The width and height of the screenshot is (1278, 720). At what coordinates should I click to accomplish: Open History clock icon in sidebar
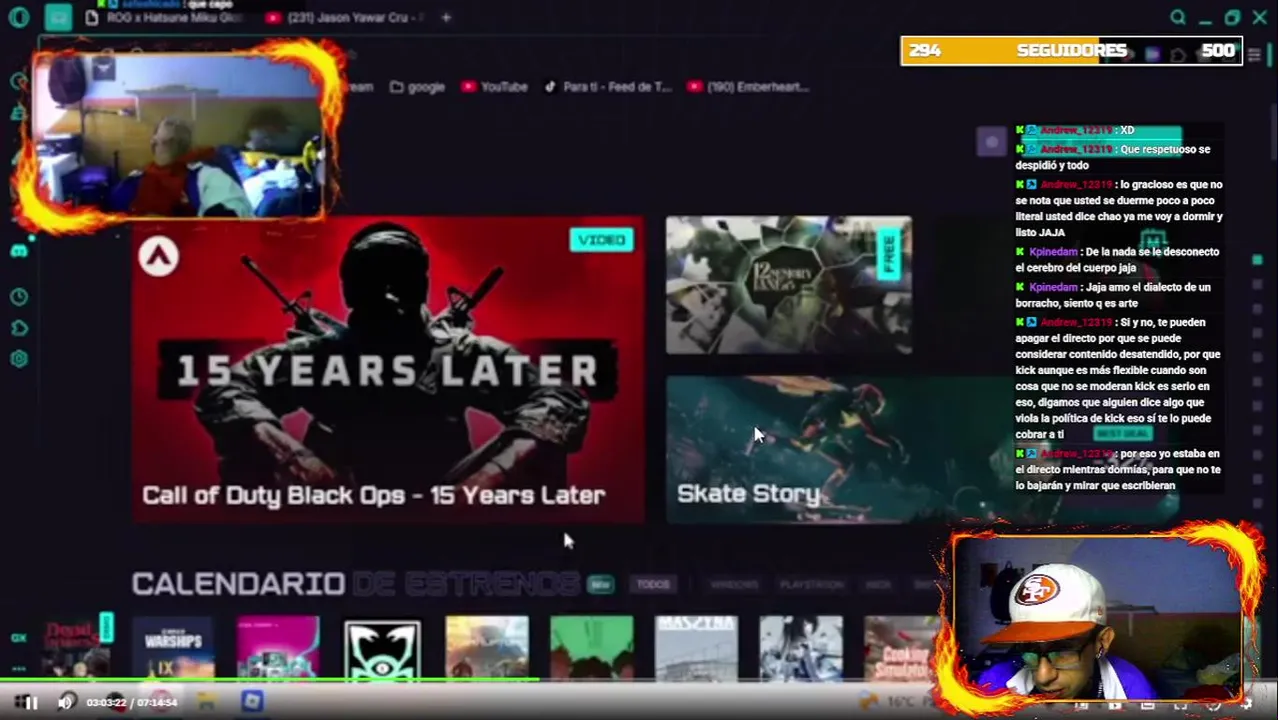pyautogui.click(x=18, y=297)
